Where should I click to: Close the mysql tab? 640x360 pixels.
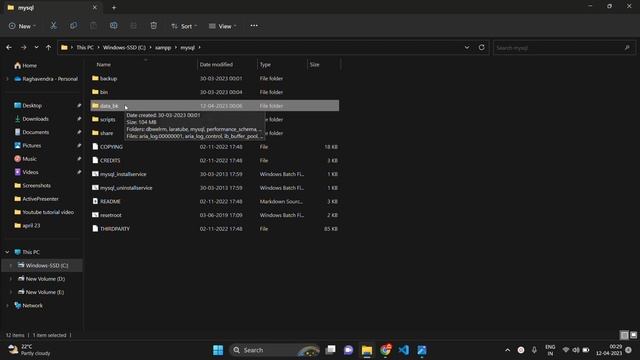coord(95,7)
